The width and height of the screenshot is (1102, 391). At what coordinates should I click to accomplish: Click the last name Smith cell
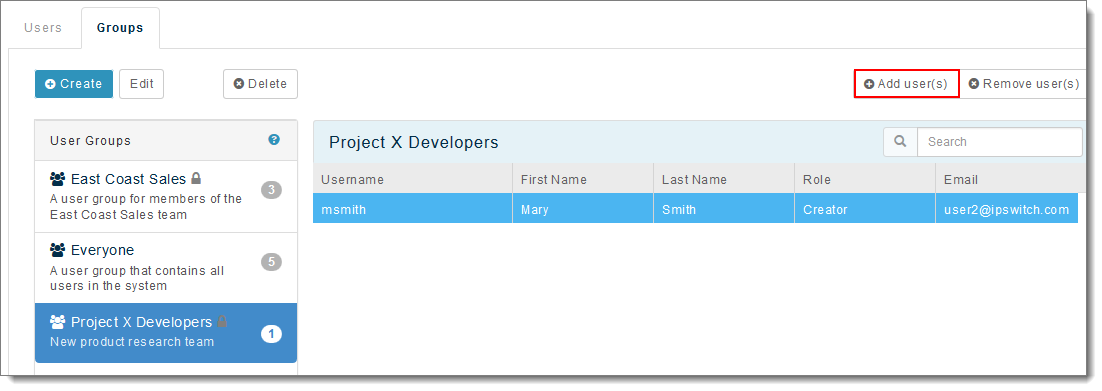pyautogui.click(x=725, y=209)
